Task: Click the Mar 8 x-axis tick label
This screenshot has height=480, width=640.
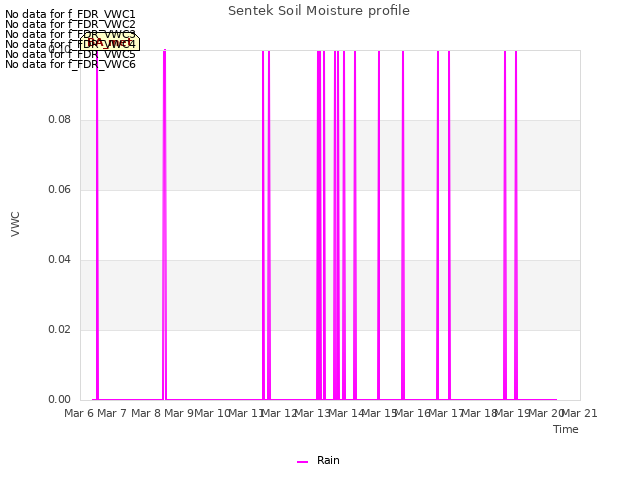Action: pos(145,413)
